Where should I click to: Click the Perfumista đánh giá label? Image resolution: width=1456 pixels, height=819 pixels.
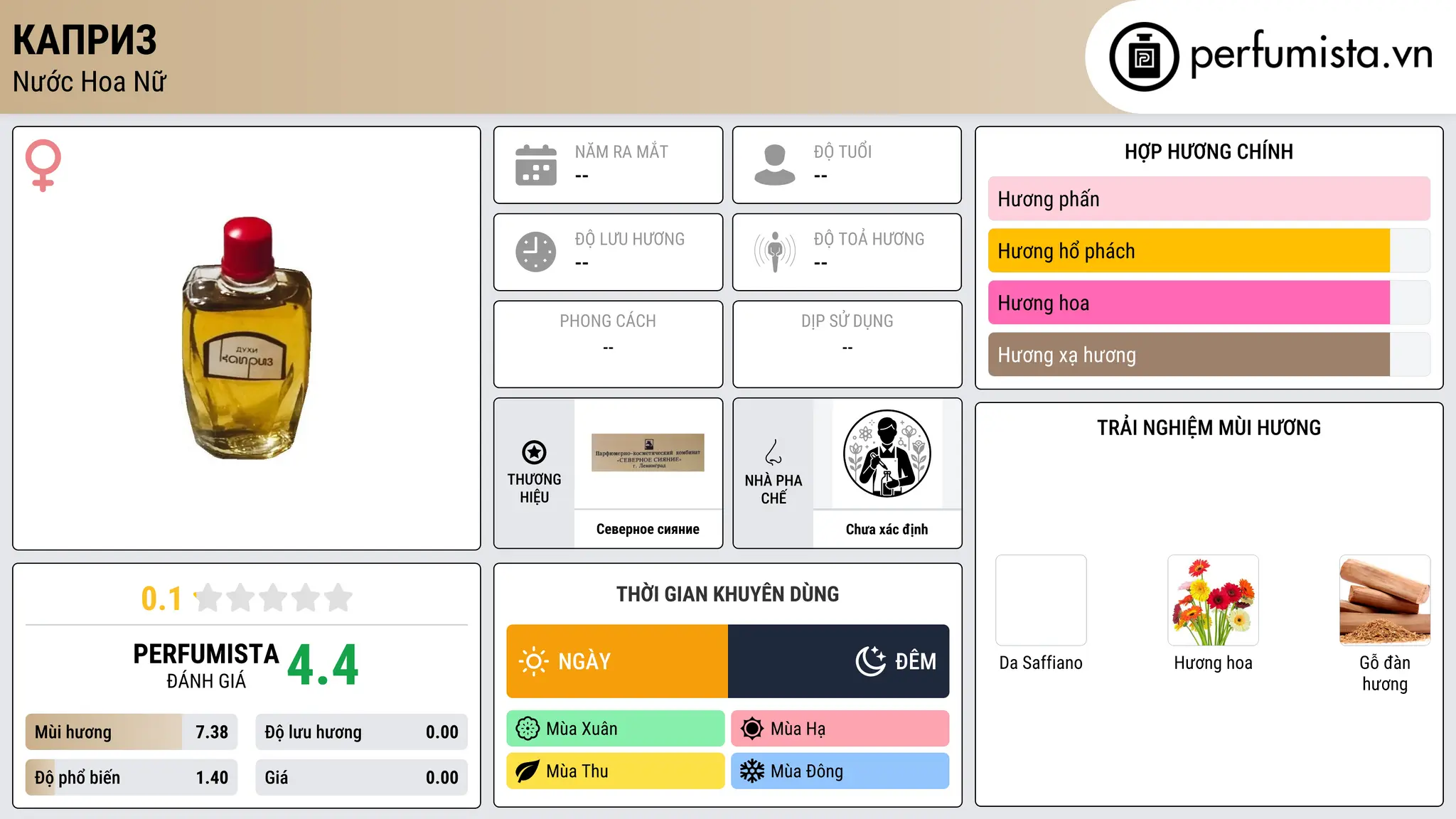click(x=206, y=666)
